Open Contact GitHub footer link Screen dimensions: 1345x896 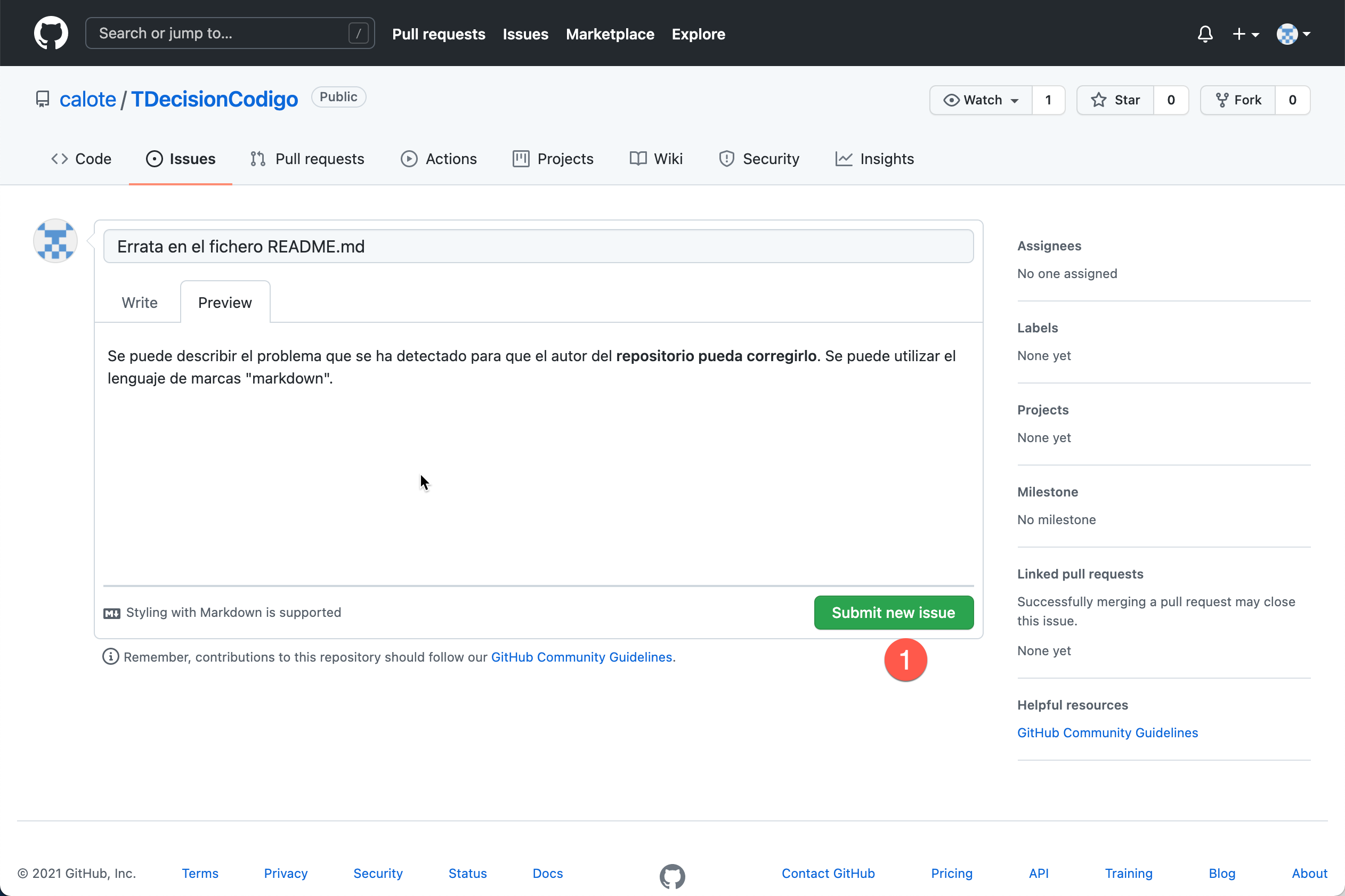[828, 873]
